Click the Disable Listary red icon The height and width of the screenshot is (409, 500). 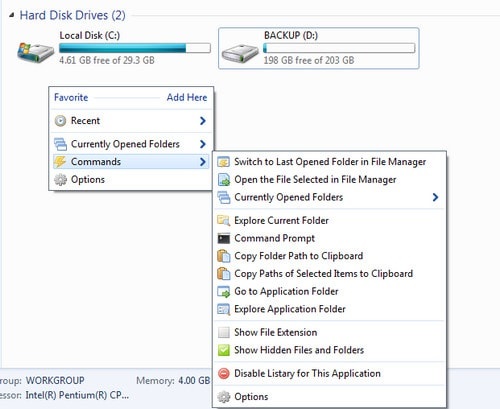[x=224, y=373]
